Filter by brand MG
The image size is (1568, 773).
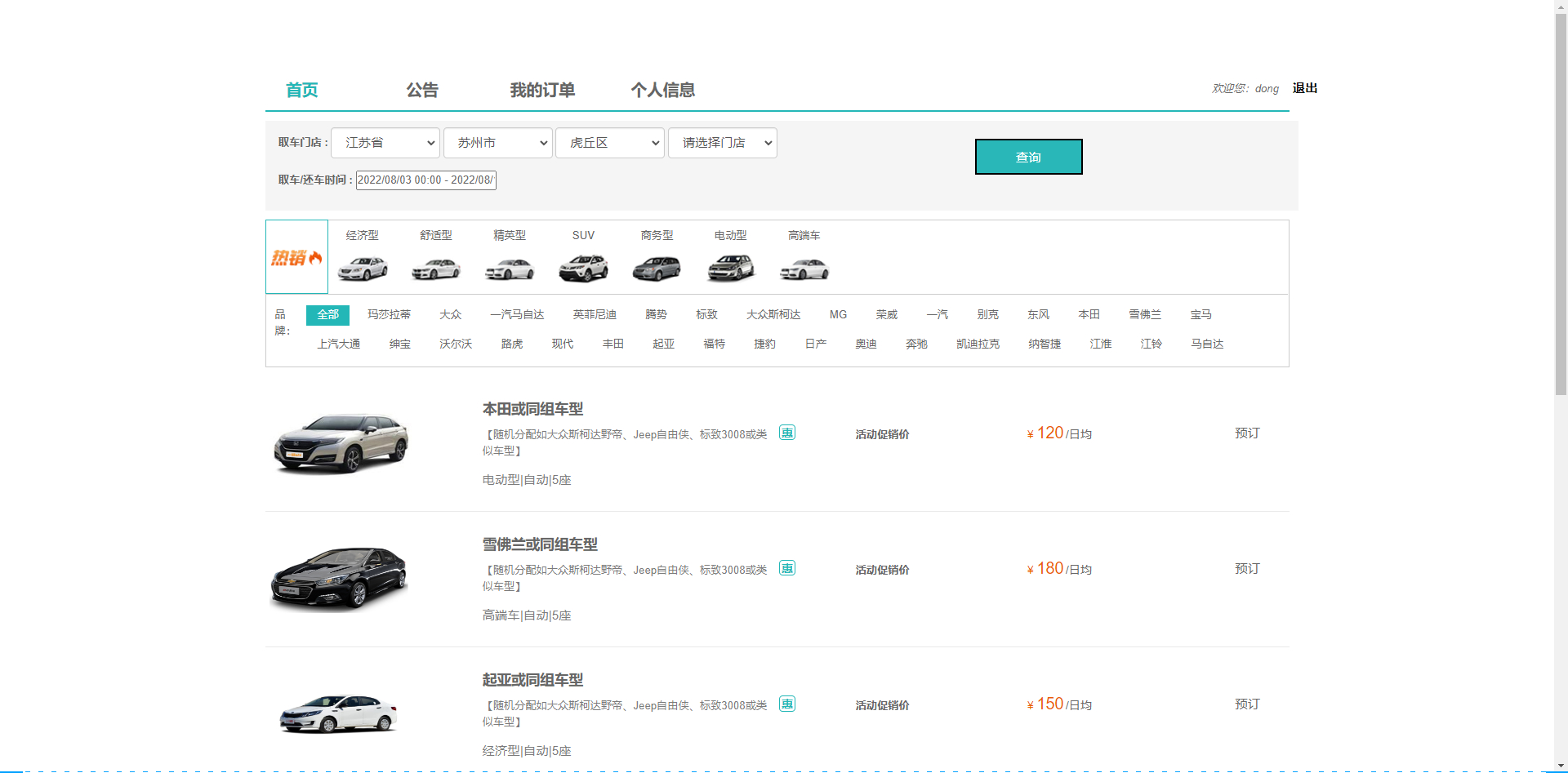[839, 315]
